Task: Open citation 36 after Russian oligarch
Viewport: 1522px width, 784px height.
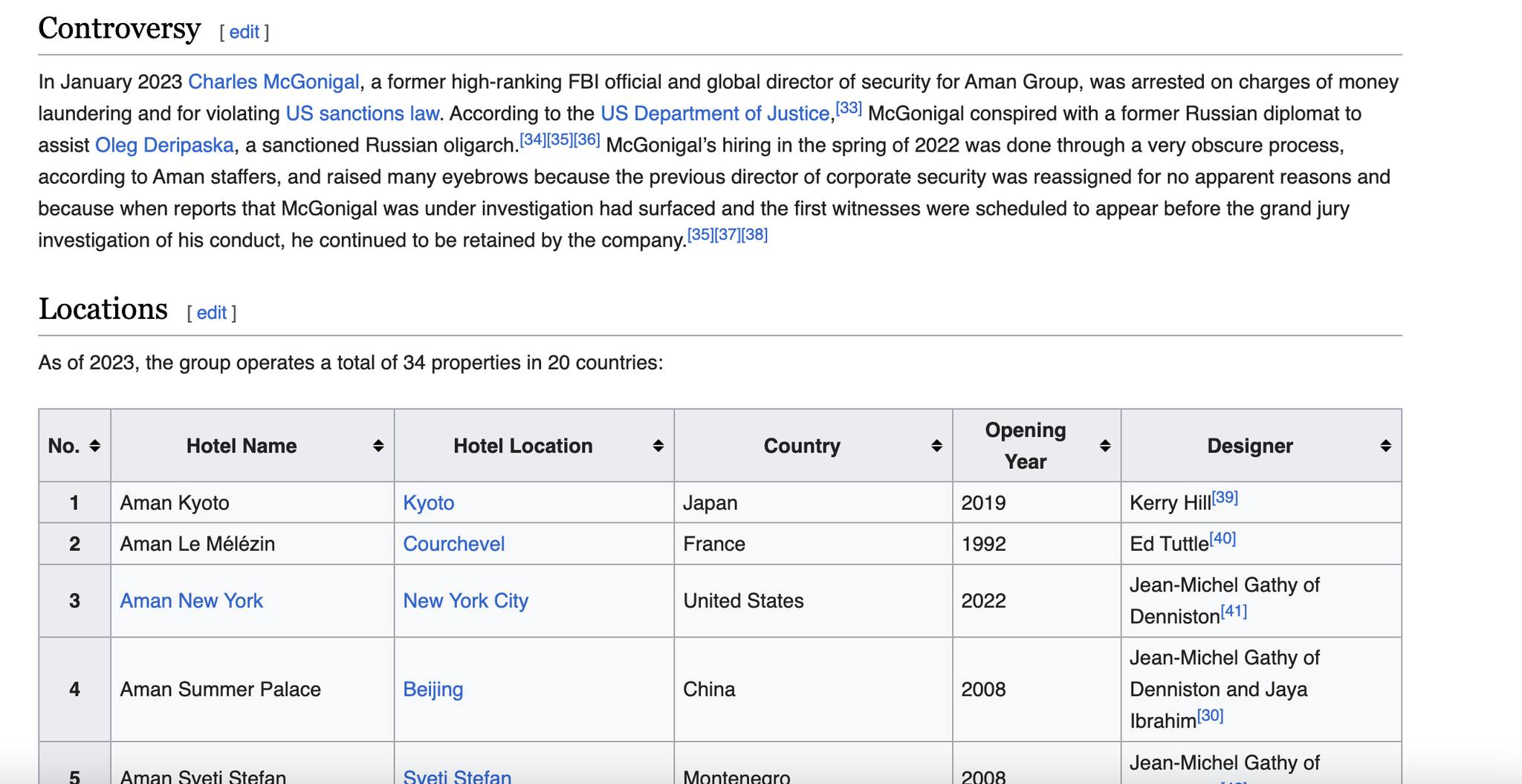Action: pyautogui.click(x=586, y=140)
